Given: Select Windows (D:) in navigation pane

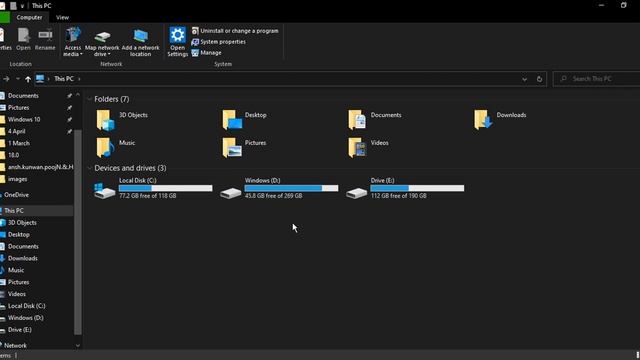Looking at the screenshot, I should pyautogui.click(x=25, y=318).
